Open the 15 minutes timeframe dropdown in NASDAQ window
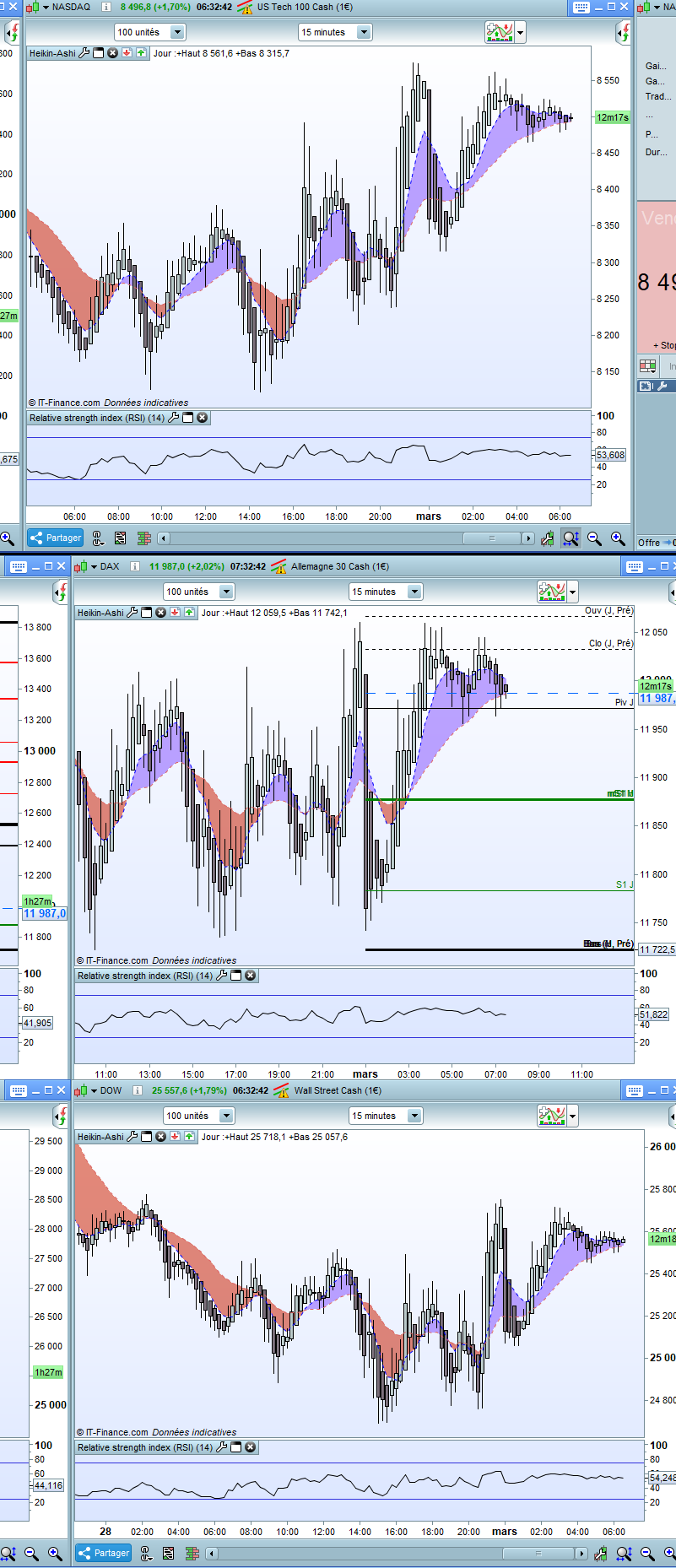 pos(335,32)
